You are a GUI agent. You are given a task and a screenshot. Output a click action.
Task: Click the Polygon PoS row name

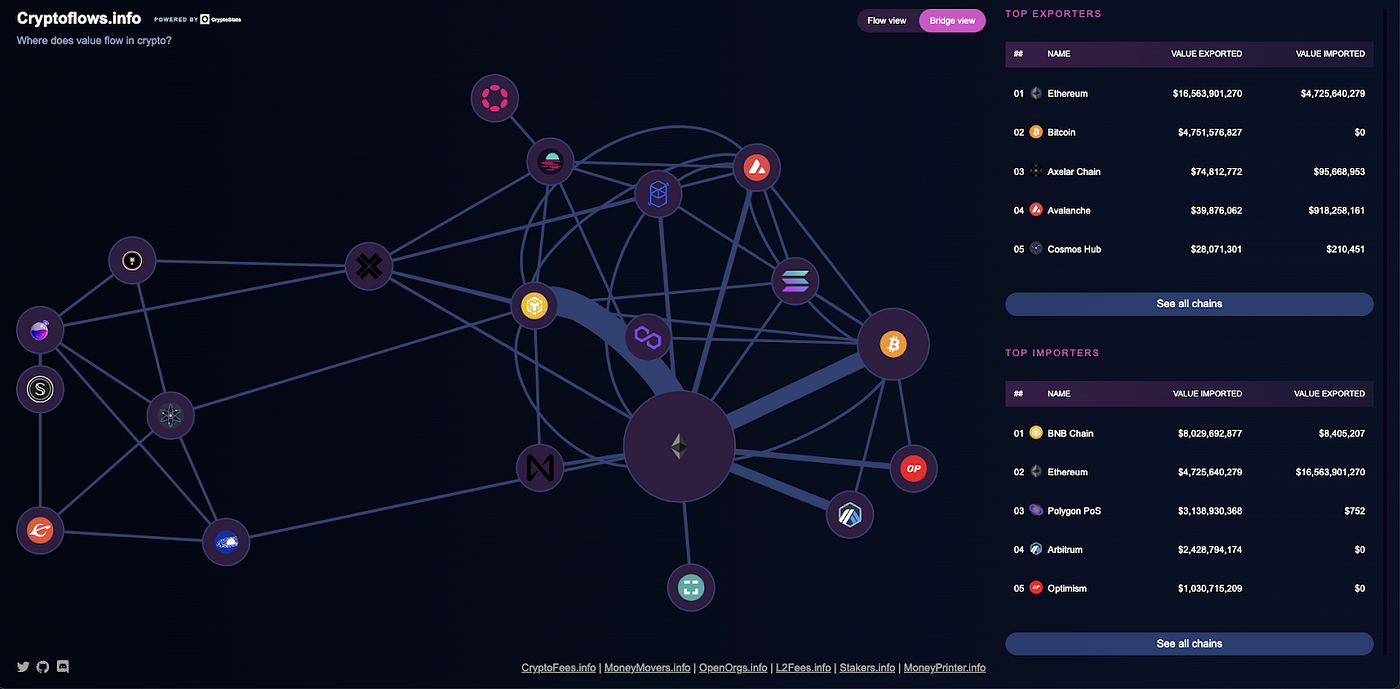pyautogui.click(x=1074, y=511)
